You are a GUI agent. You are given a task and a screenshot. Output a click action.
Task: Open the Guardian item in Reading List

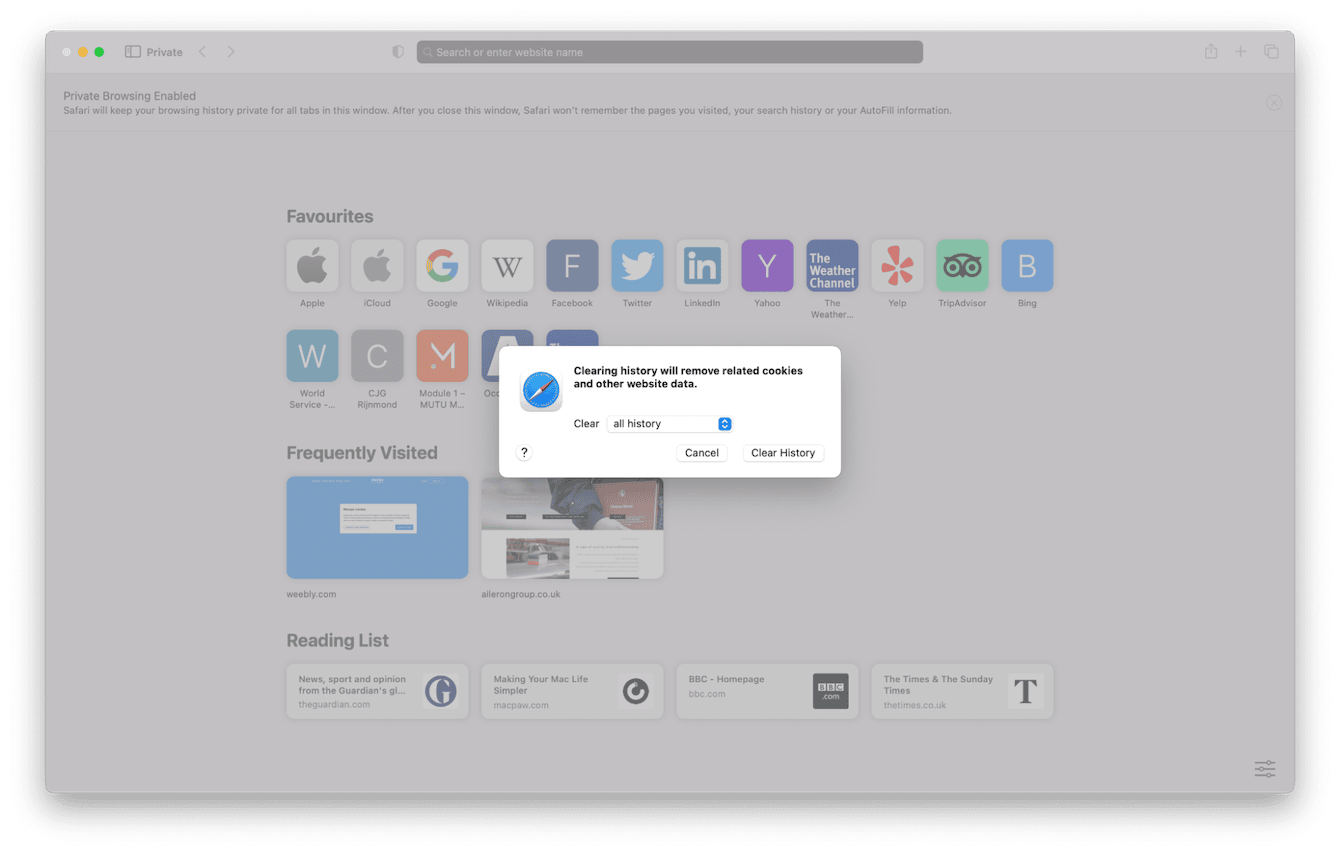coord(377,691)
